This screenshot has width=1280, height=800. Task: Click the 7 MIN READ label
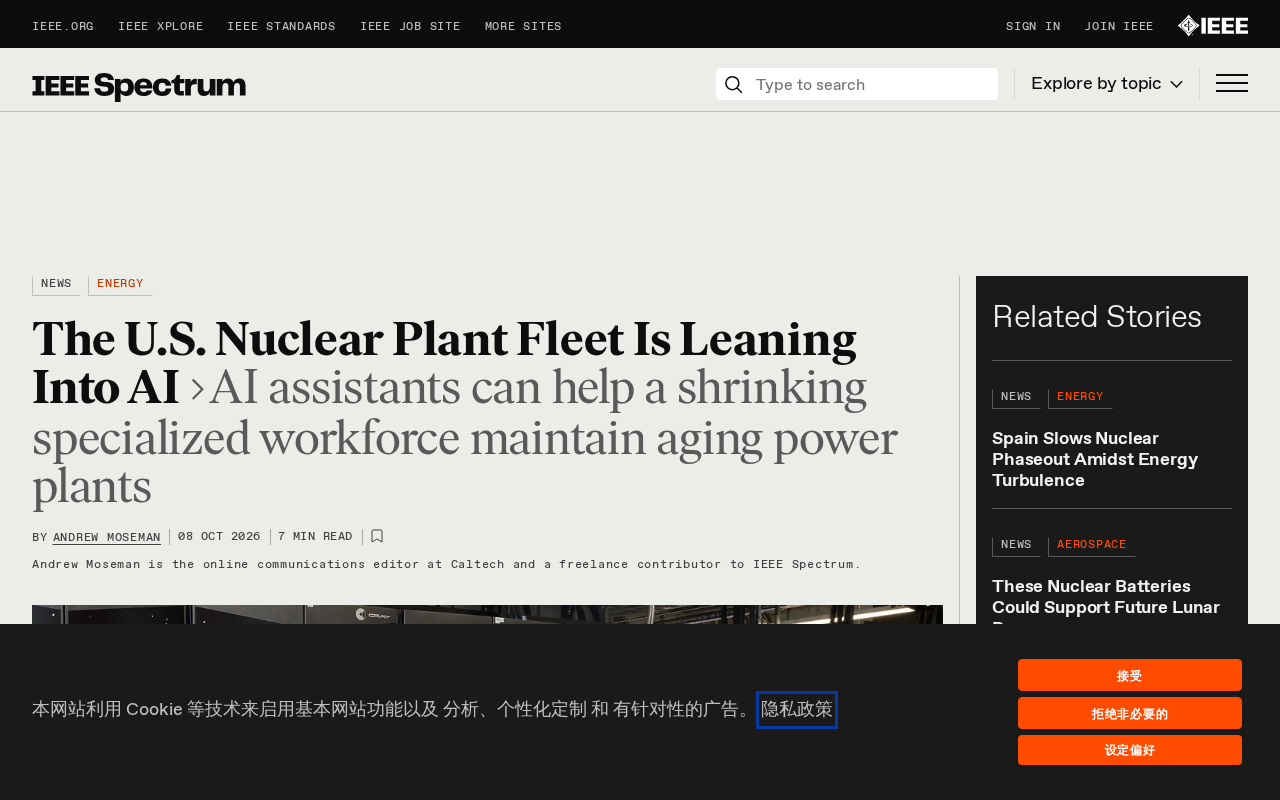(315, 537)
